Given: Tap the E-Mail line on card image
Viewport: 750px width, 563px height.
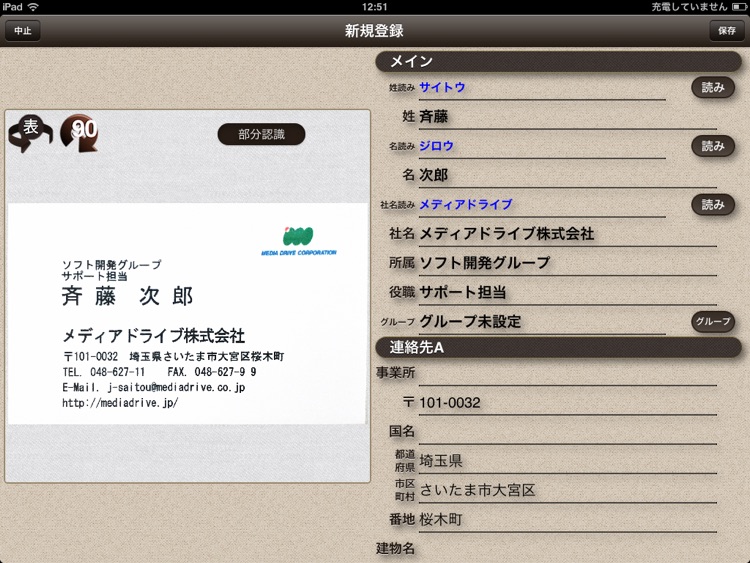Looking at the screenshot, I should 154,387.
